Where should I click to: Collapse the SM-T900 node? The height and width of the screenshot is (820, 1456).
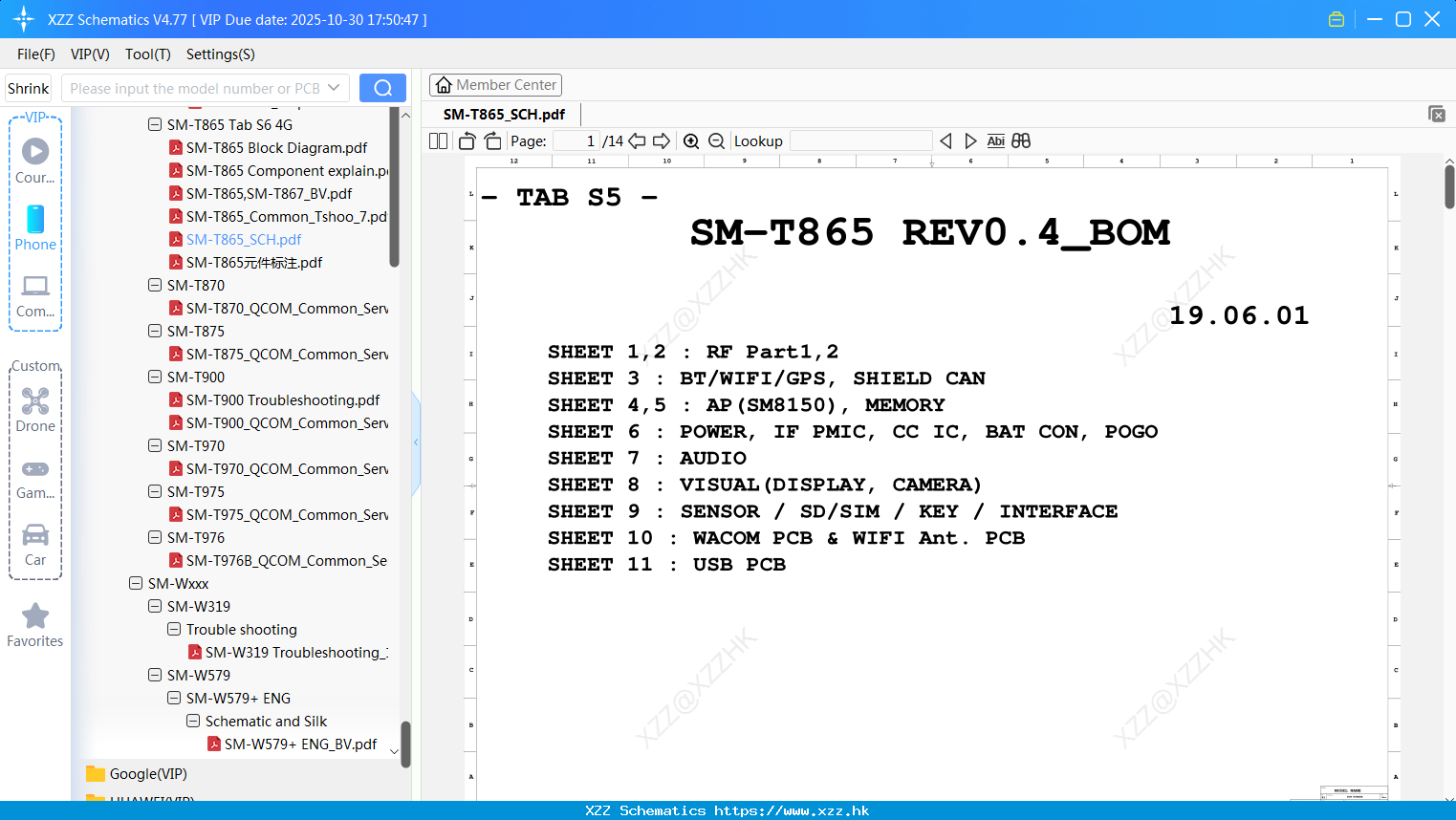point(155,377)
